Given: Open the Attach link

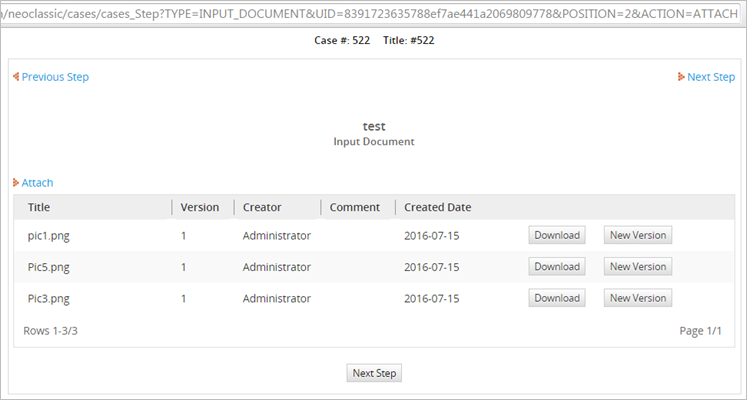Looking at the screenshot, I should [x=37, y=183].
